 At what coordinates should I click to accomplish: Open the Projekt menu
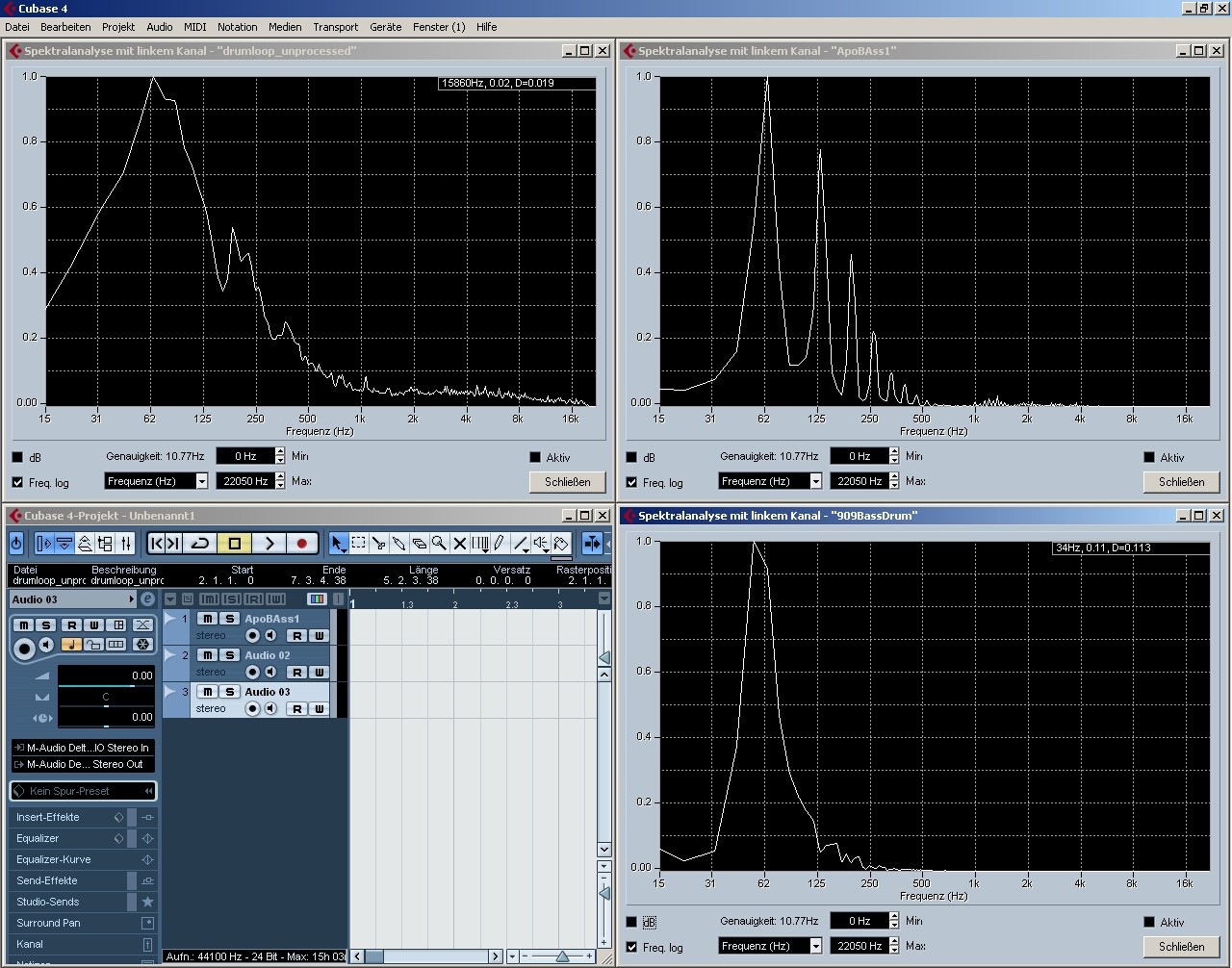(118, 27)
